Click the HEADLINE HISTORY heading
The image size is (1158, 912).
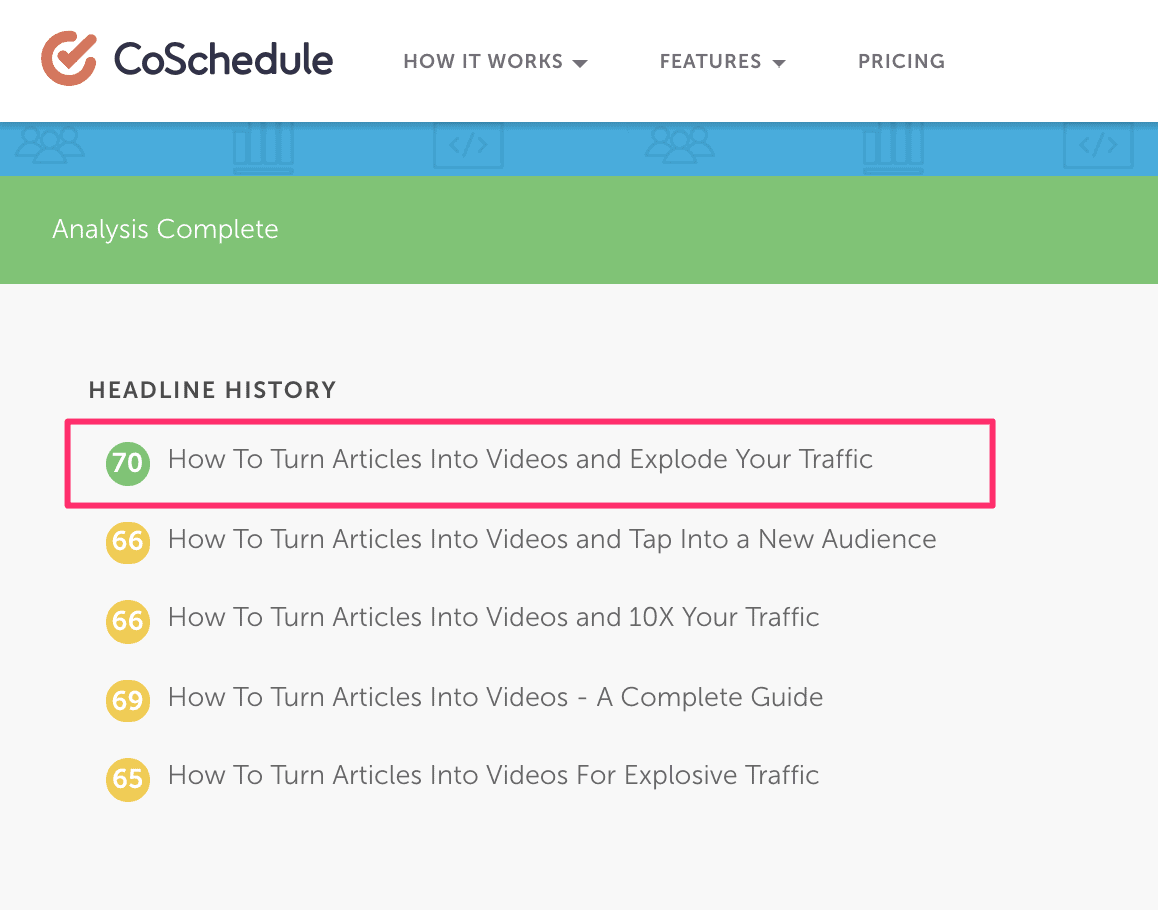coord(212,390)
